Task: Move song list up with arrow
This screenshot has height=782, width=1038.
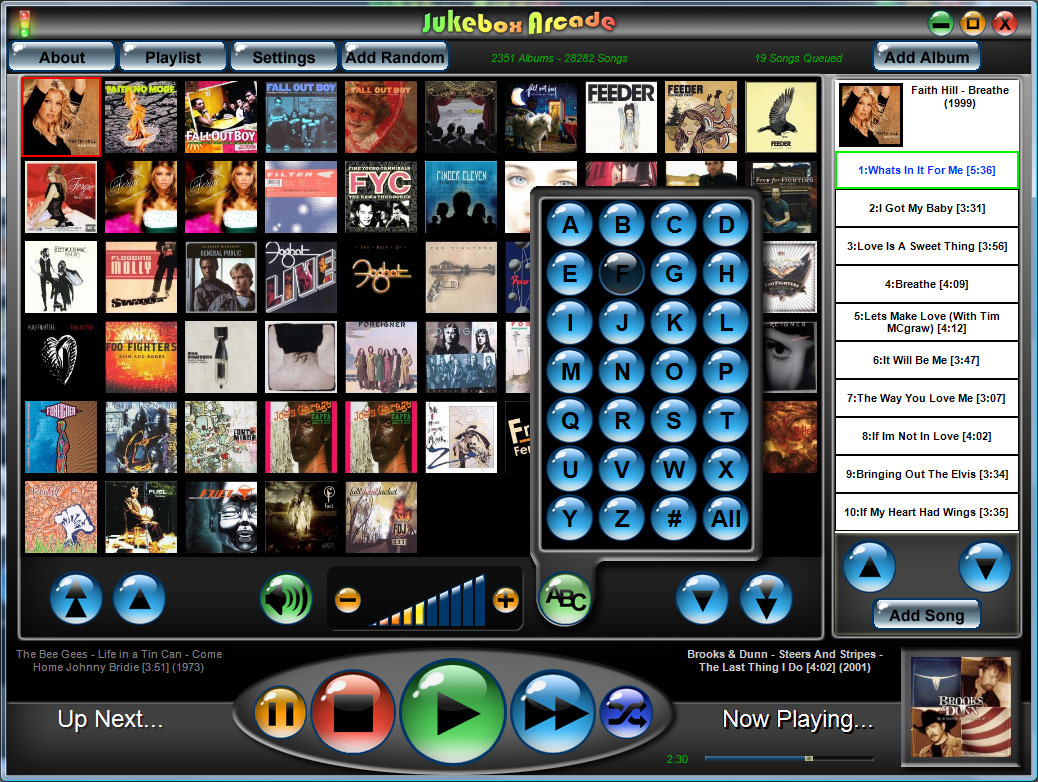Action: (x=869, y=567)
